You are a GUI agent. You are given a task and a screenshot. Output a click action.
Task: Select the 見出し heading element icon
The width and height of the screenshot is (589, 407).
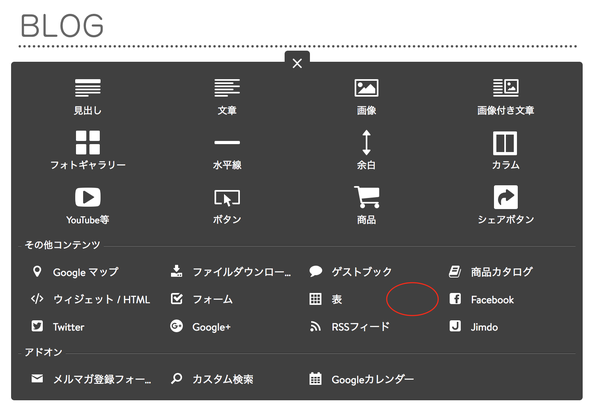88,88
